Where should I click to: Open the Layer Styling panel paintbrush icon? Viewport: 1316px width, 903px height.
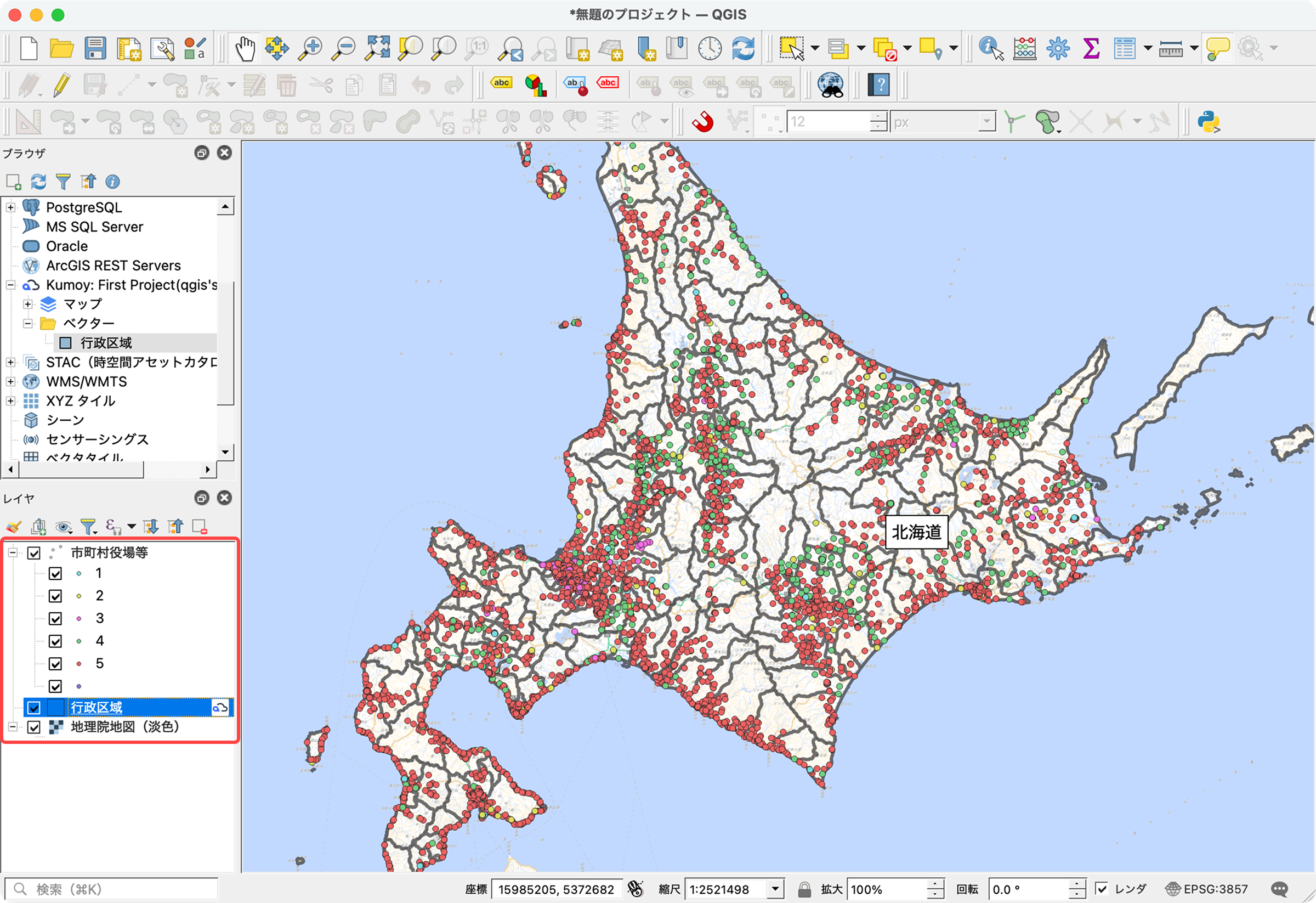14,527
